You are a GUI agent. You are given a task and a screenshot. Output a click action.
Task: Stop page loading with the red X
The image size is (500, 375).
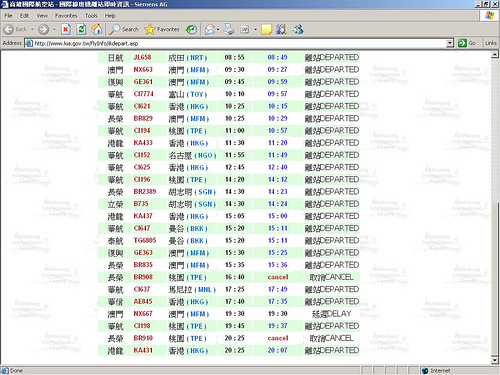[66, 30]
